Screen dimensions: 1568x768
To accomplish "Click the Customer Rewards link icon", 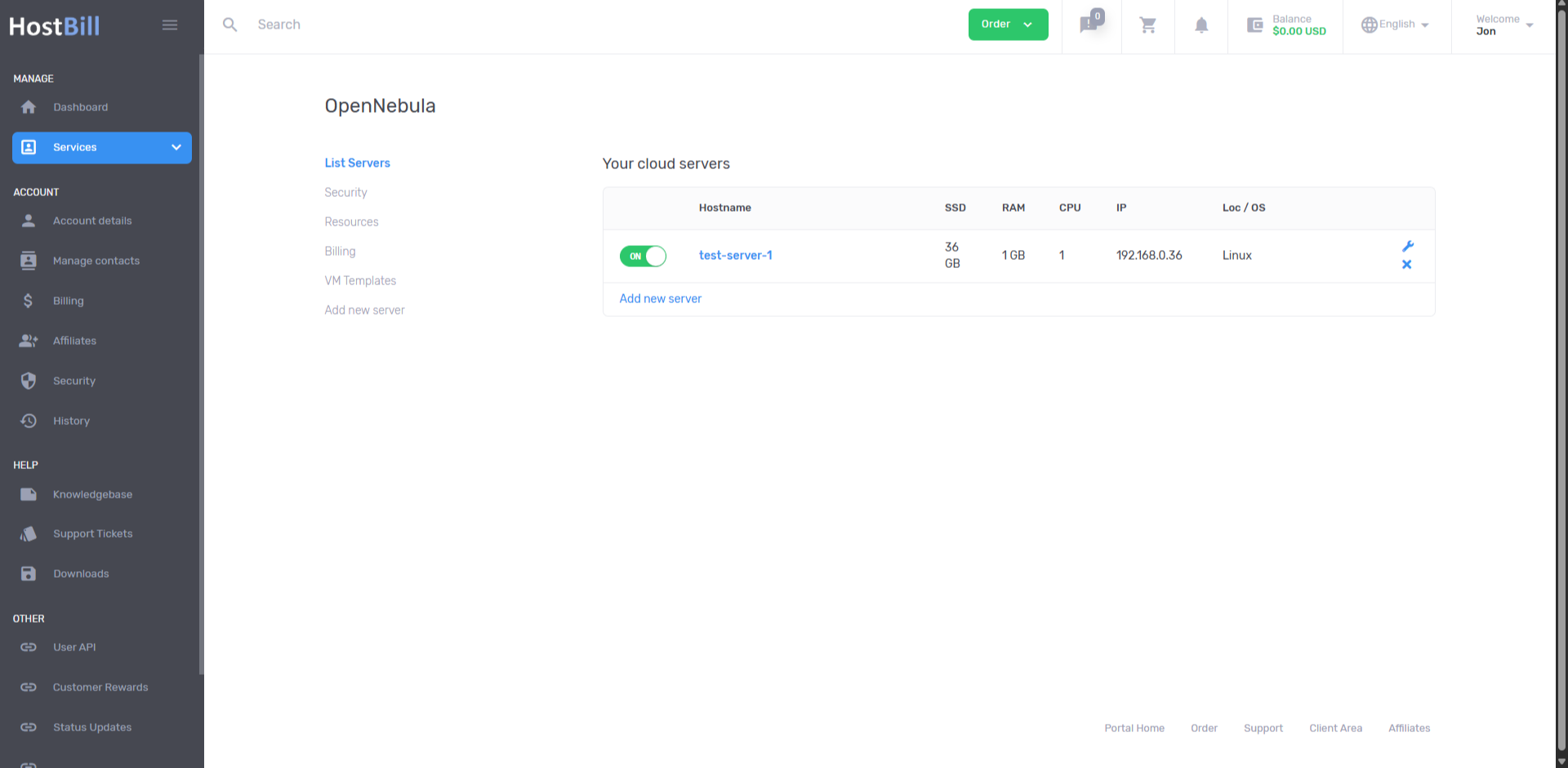I will [29, 687].
